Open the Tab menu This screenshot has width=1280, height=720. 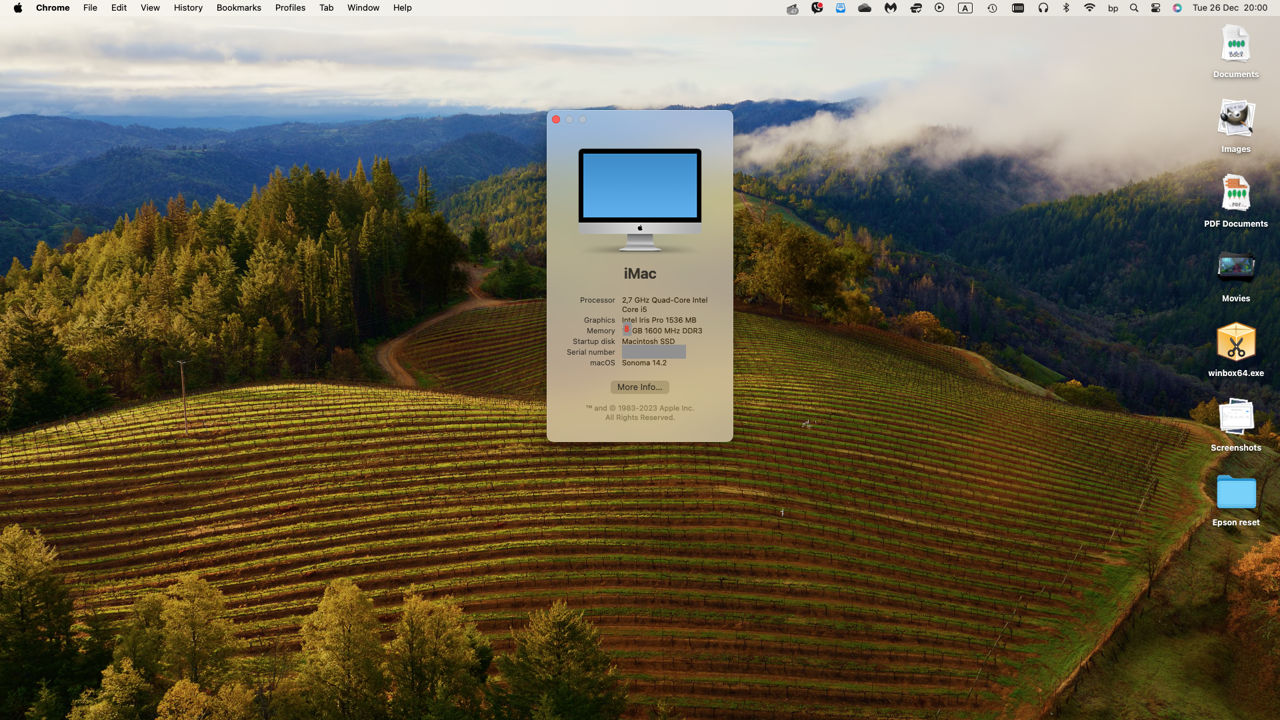click(326, 7)
